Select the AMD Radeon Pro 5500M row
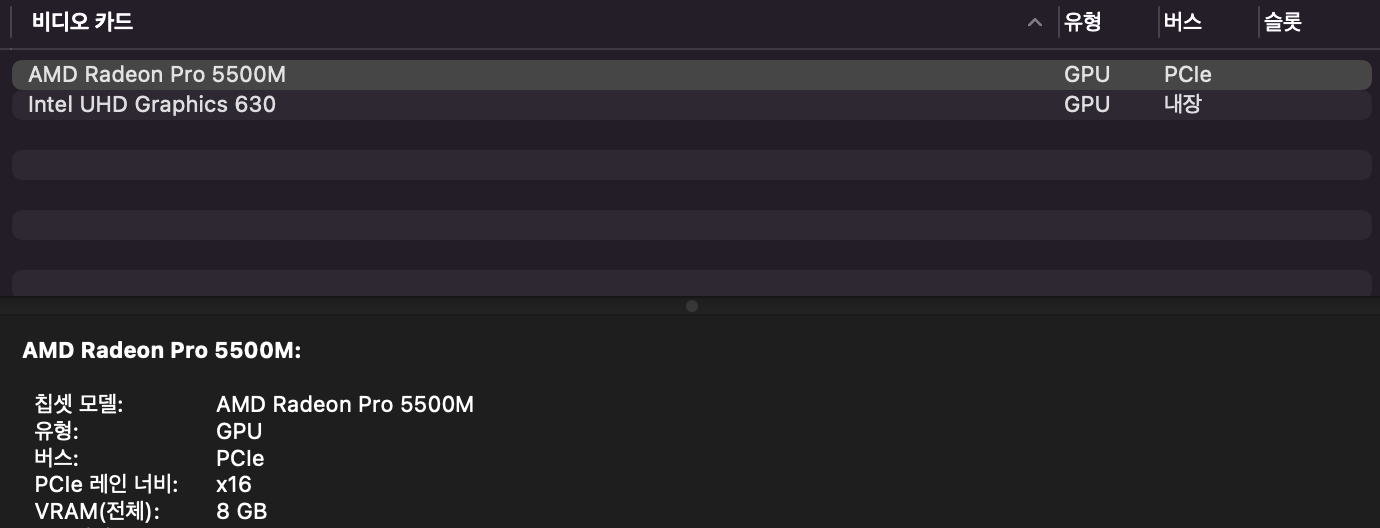1380x528 pixels. pos(157,75)
